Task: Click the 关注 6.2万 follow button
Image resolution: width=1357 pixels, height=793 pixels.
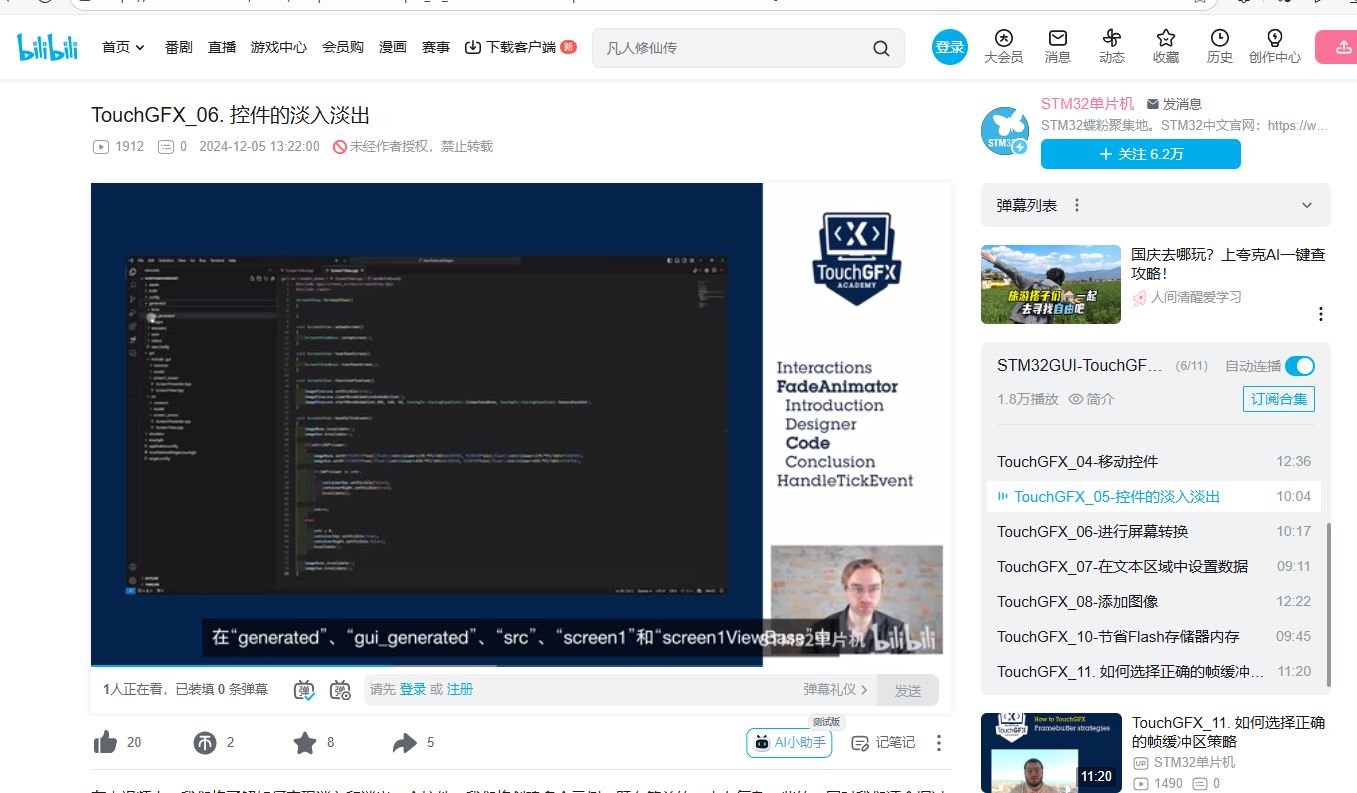Action: (x=1140, y=154)
